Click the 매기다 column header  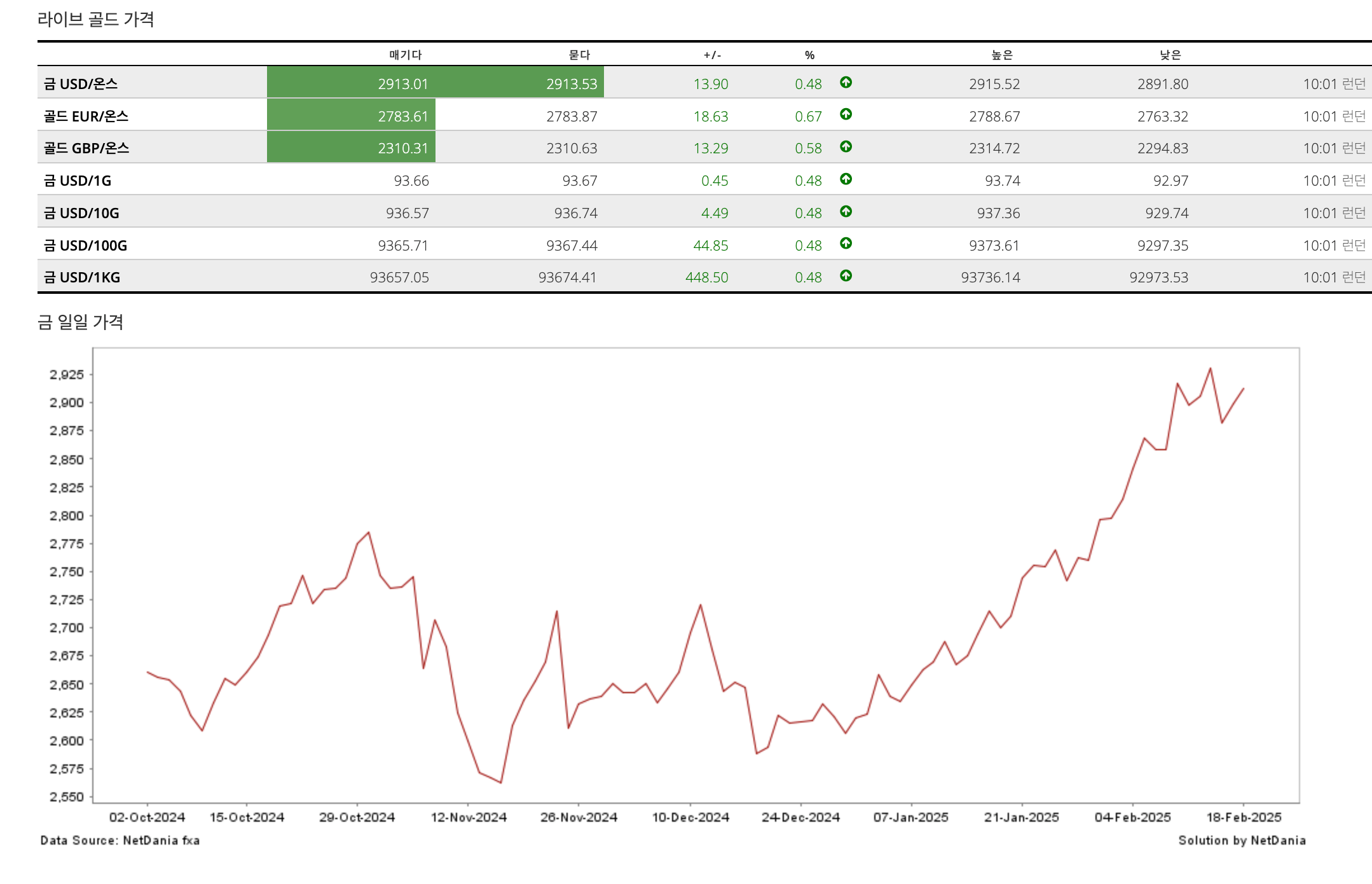406,55
